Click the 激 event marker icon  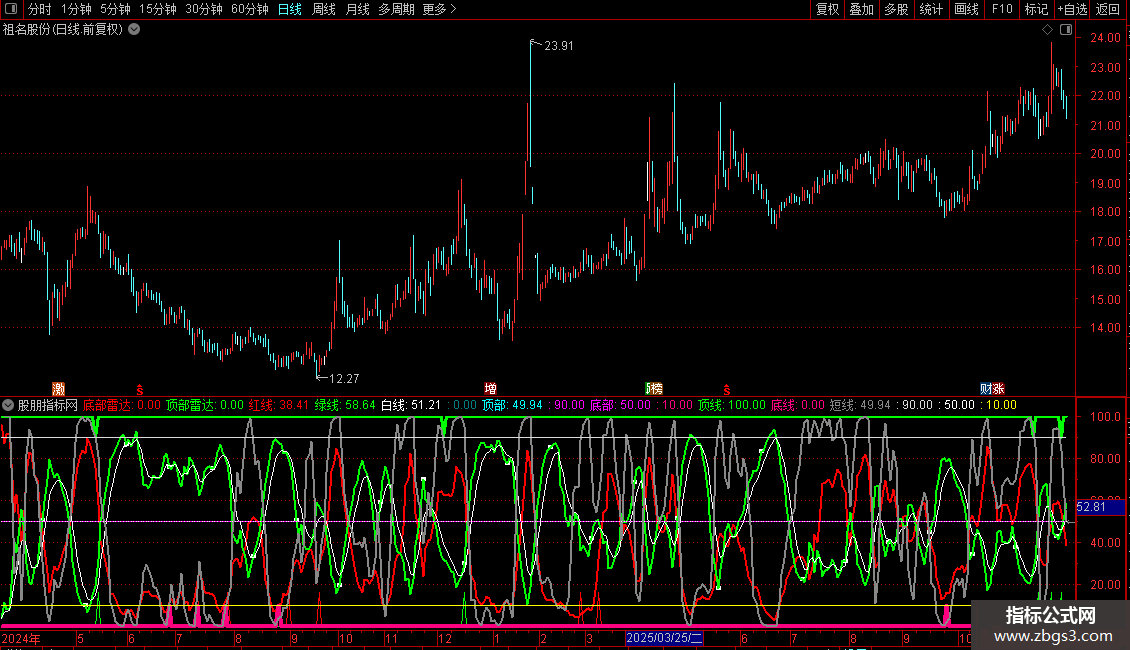pos(59,388)
